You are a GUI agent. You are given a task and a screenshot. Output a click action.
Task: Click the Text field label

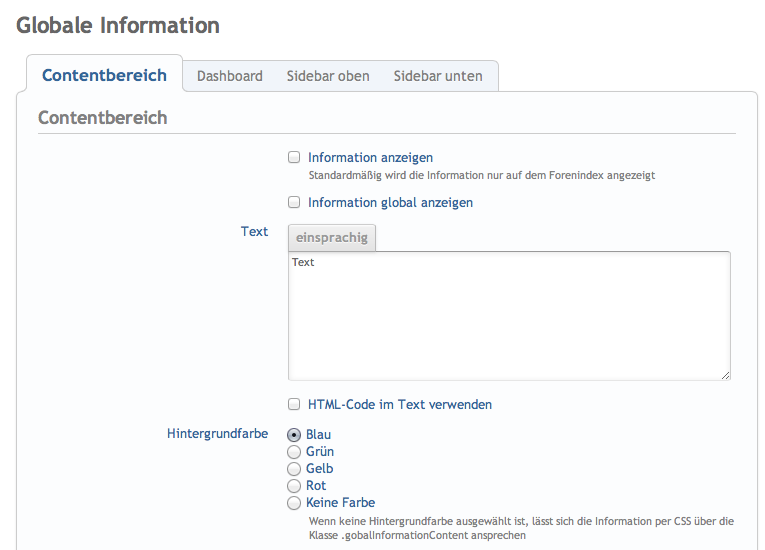click(x=254, y=231)
